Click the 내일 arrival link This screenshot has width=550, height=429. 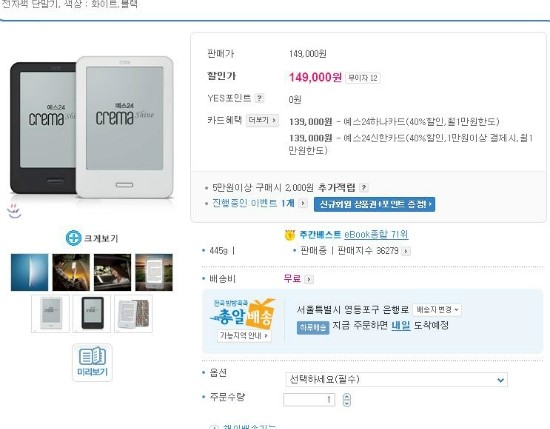click(401, 326)
